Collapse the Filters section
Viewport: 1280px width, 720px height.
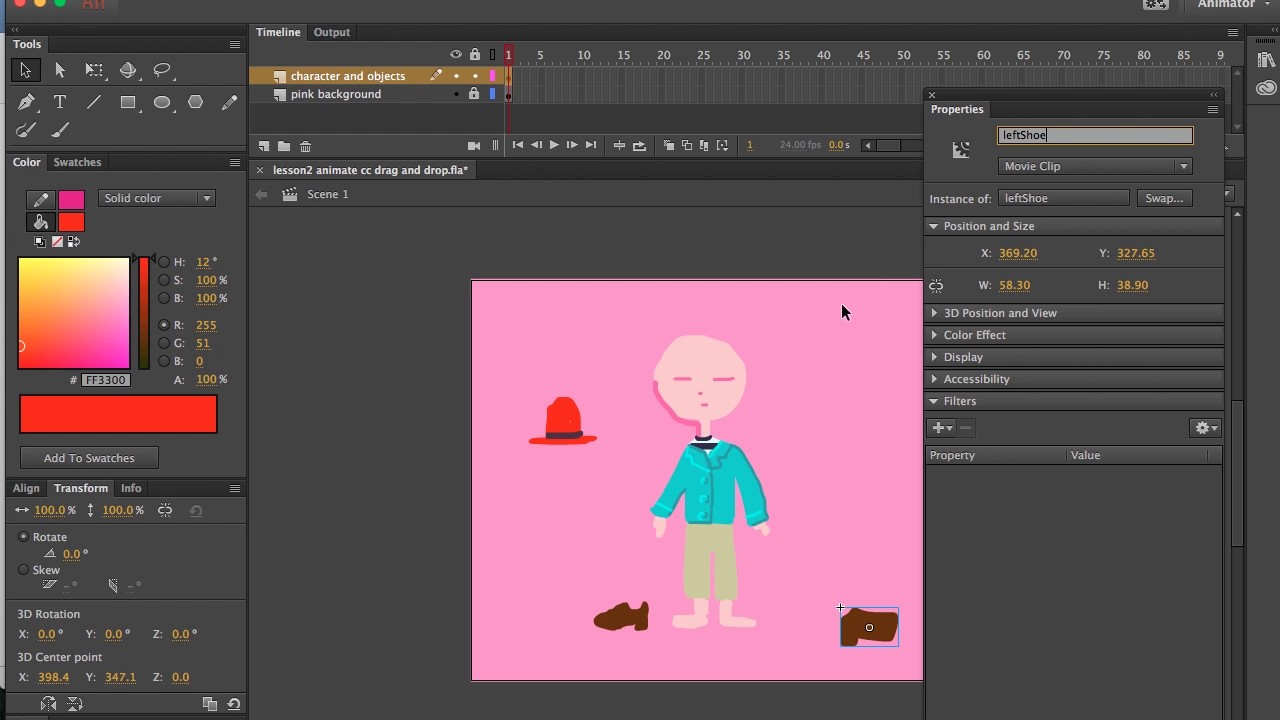tap(934, 401)
